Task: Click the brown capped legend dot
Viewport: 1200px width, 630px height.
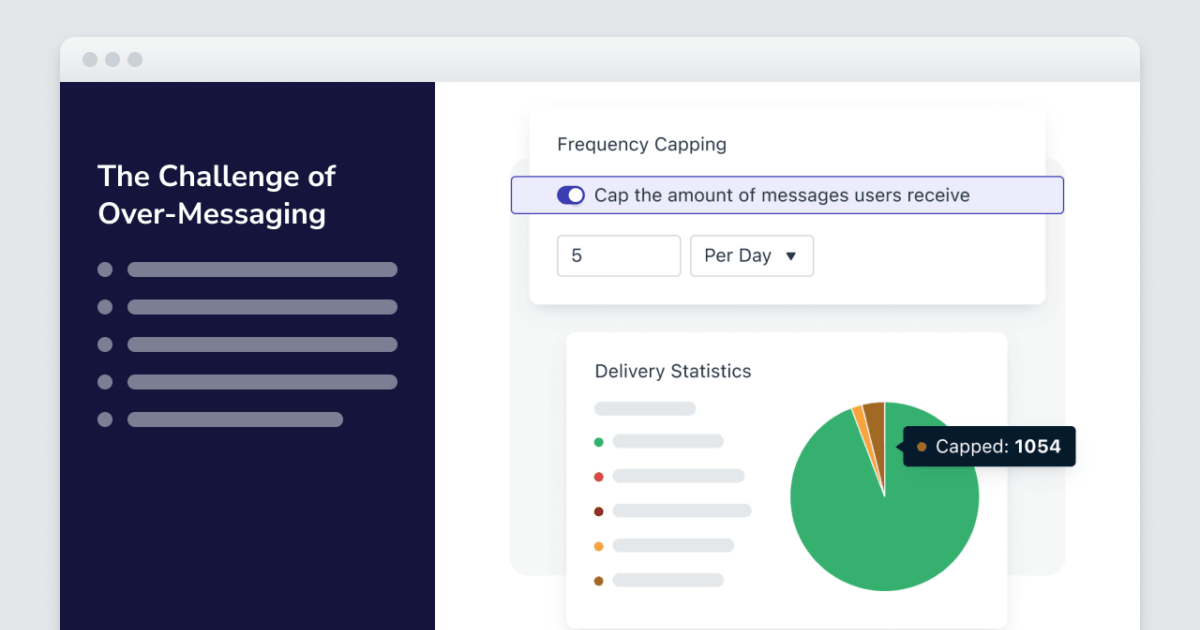Action: click(598, 580)
